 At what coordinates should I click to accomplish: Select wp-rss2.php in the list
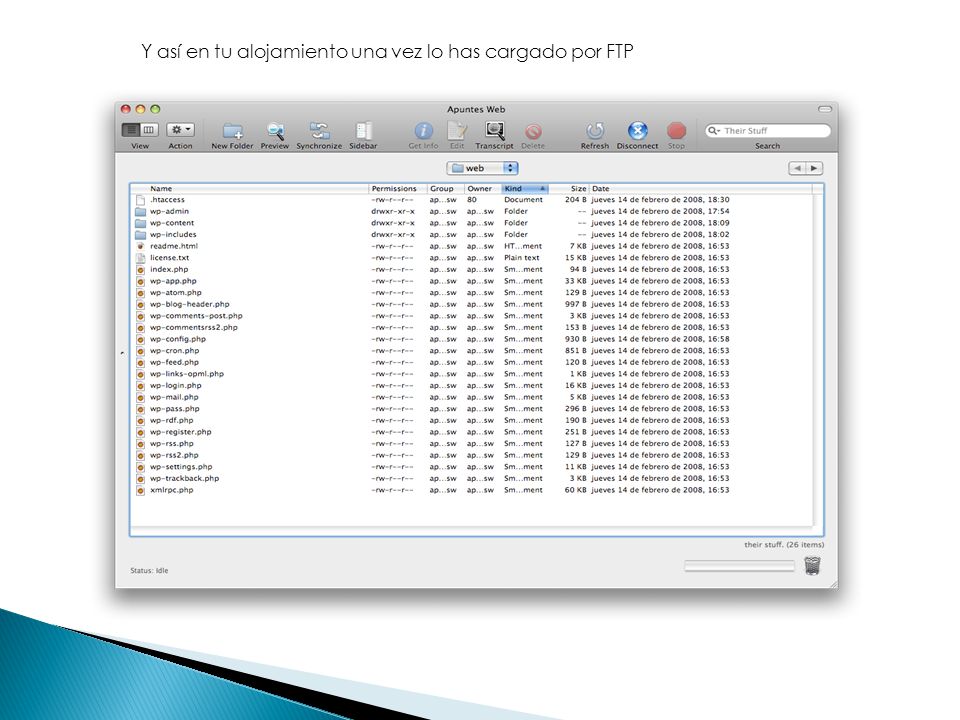coord(471,456)
